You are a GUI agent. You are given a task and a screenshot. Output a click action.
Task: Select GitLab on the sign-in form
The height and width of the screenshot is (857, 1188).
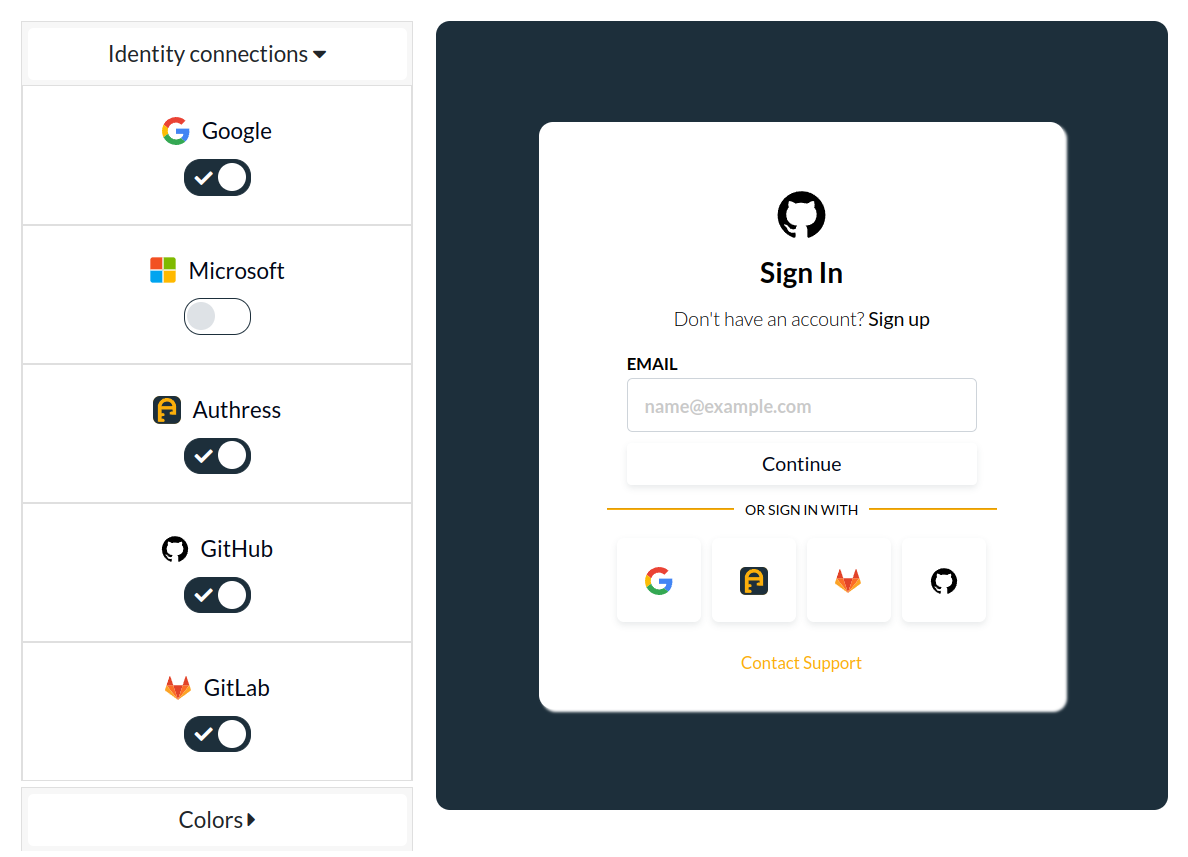(x=848, y=580)
